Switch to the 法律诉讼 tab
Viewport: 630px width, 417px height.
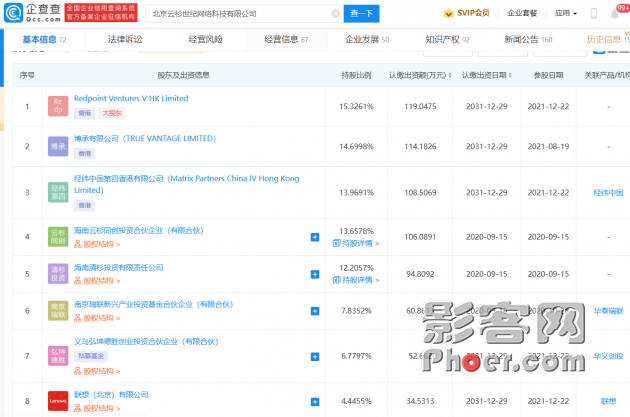point(125,39)
